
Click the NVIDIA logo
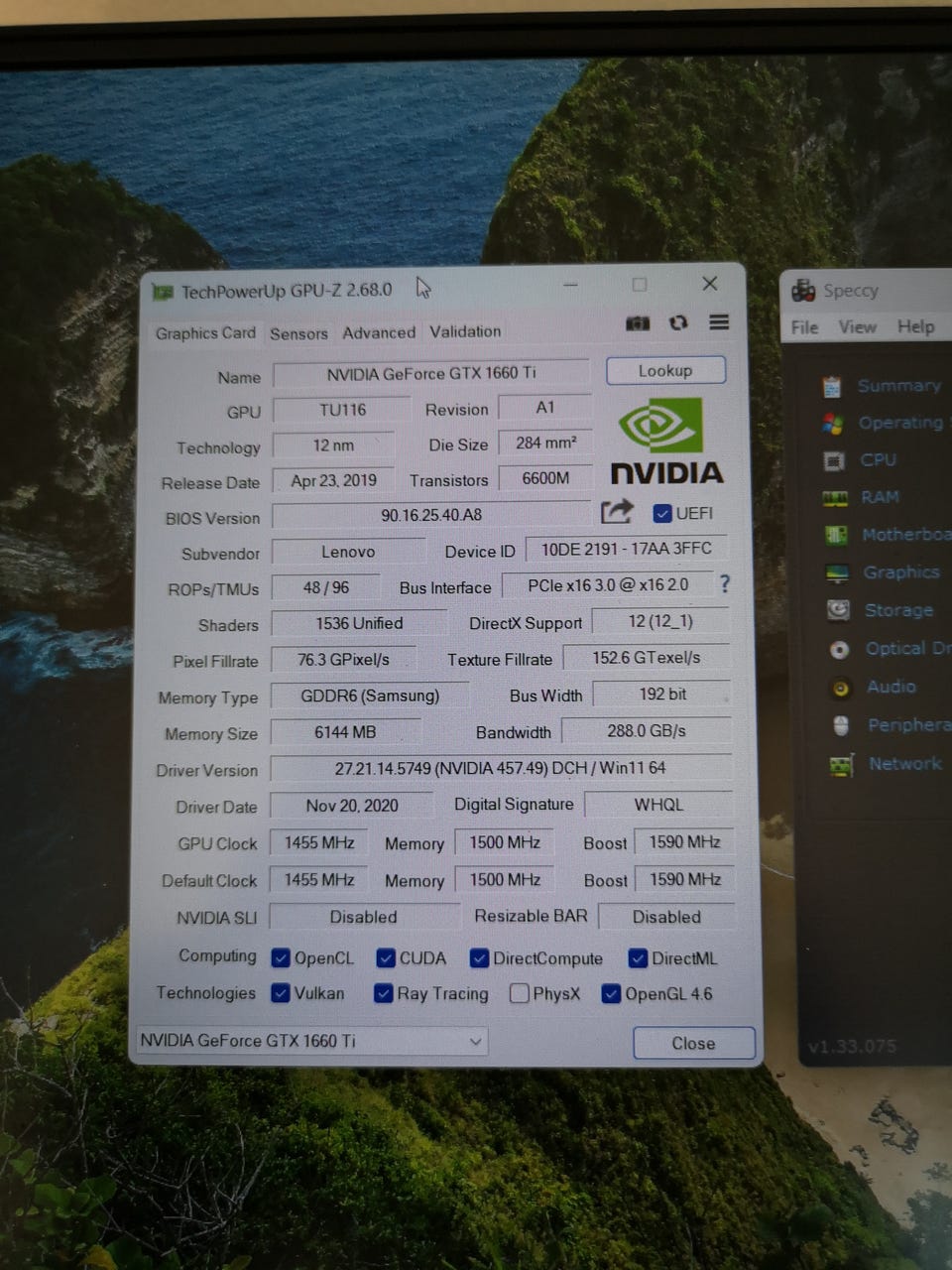[x=665, y=442]
